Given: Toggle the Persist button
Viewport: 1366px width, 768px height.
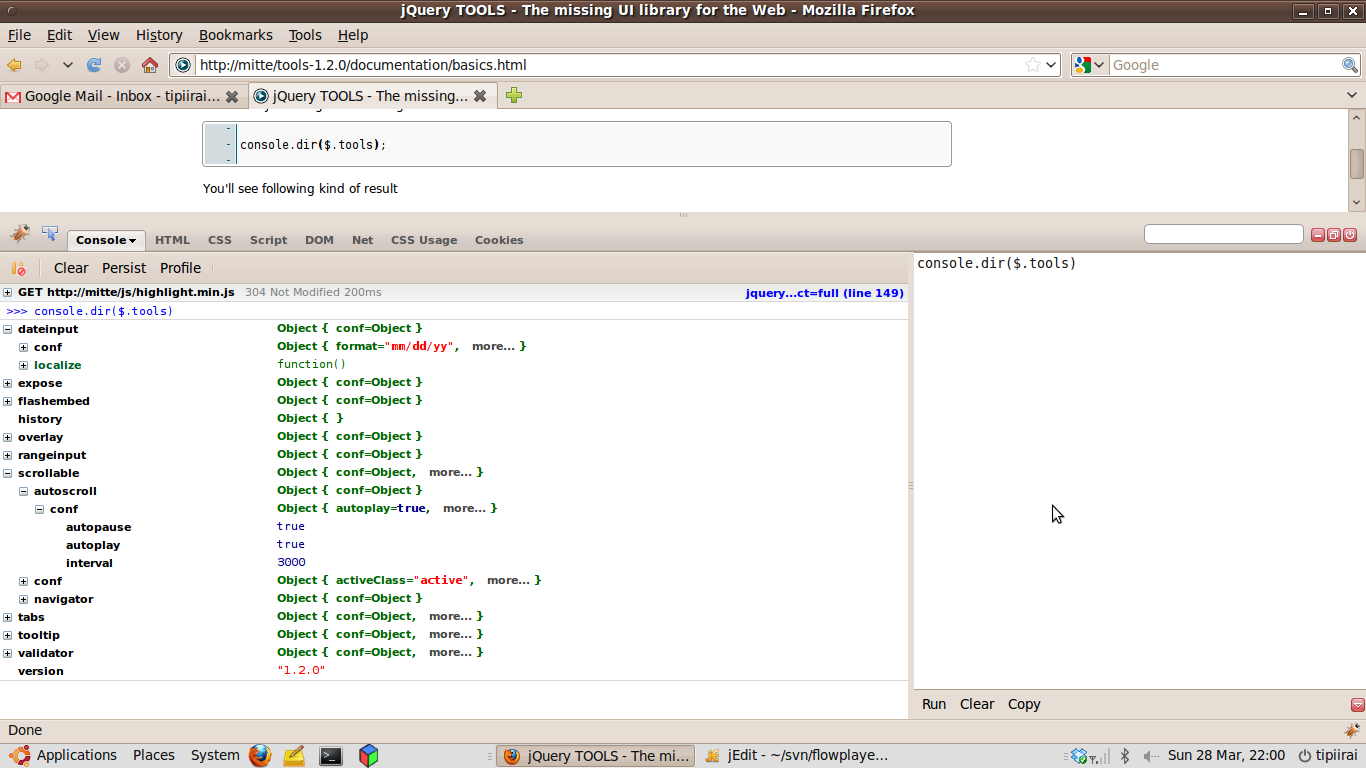Looking at the screenshot, I should pos(124,268).
